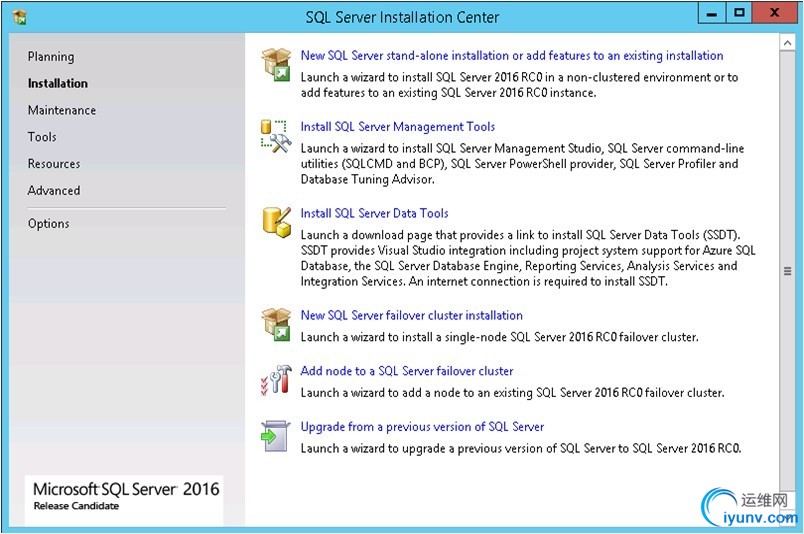Go to the Maintenance section
Viewport: 804px width, 534px height.
pos(62,110)
